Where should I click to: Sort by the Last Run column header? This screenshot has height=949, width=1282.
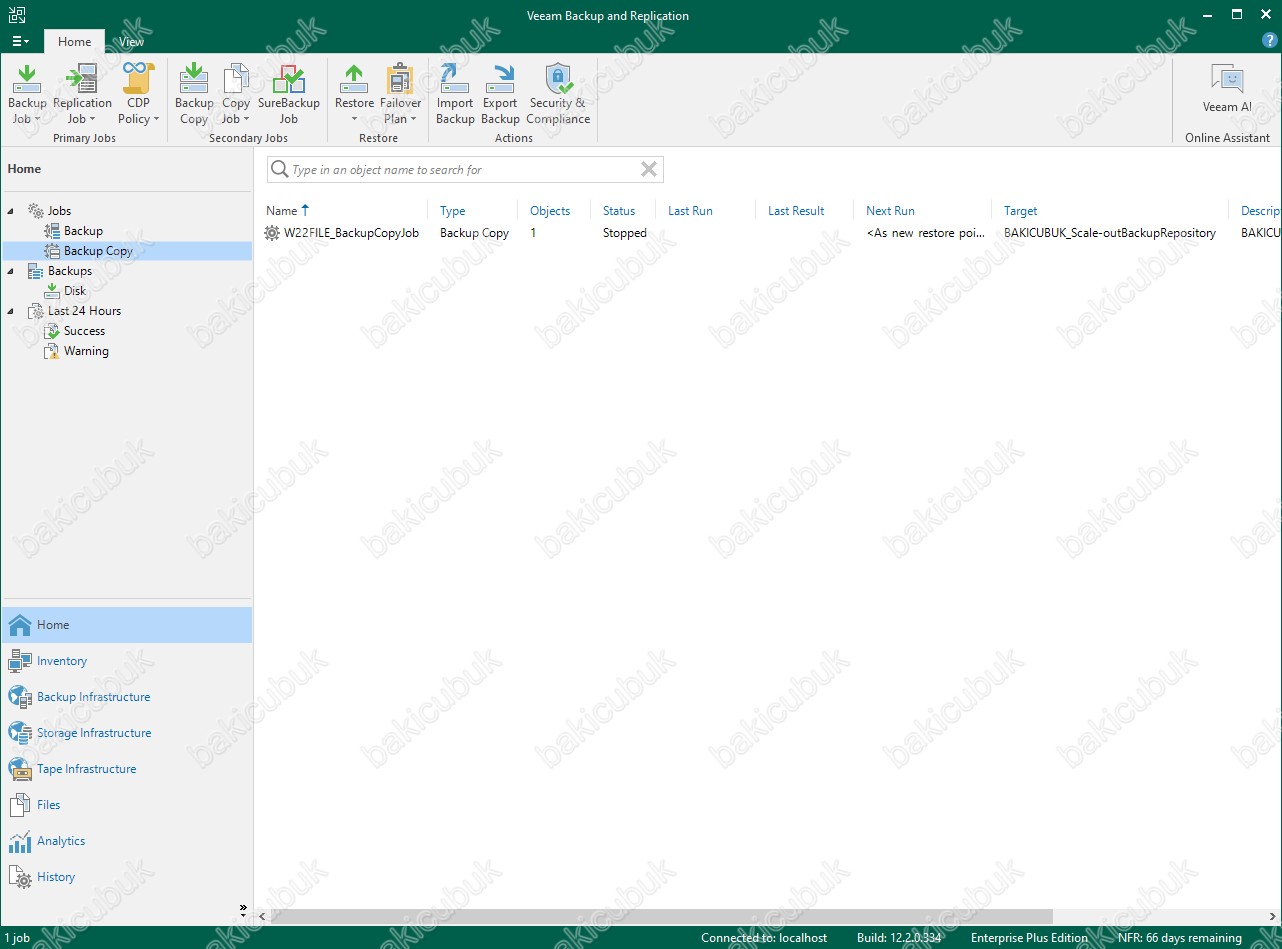coord(690,211)
